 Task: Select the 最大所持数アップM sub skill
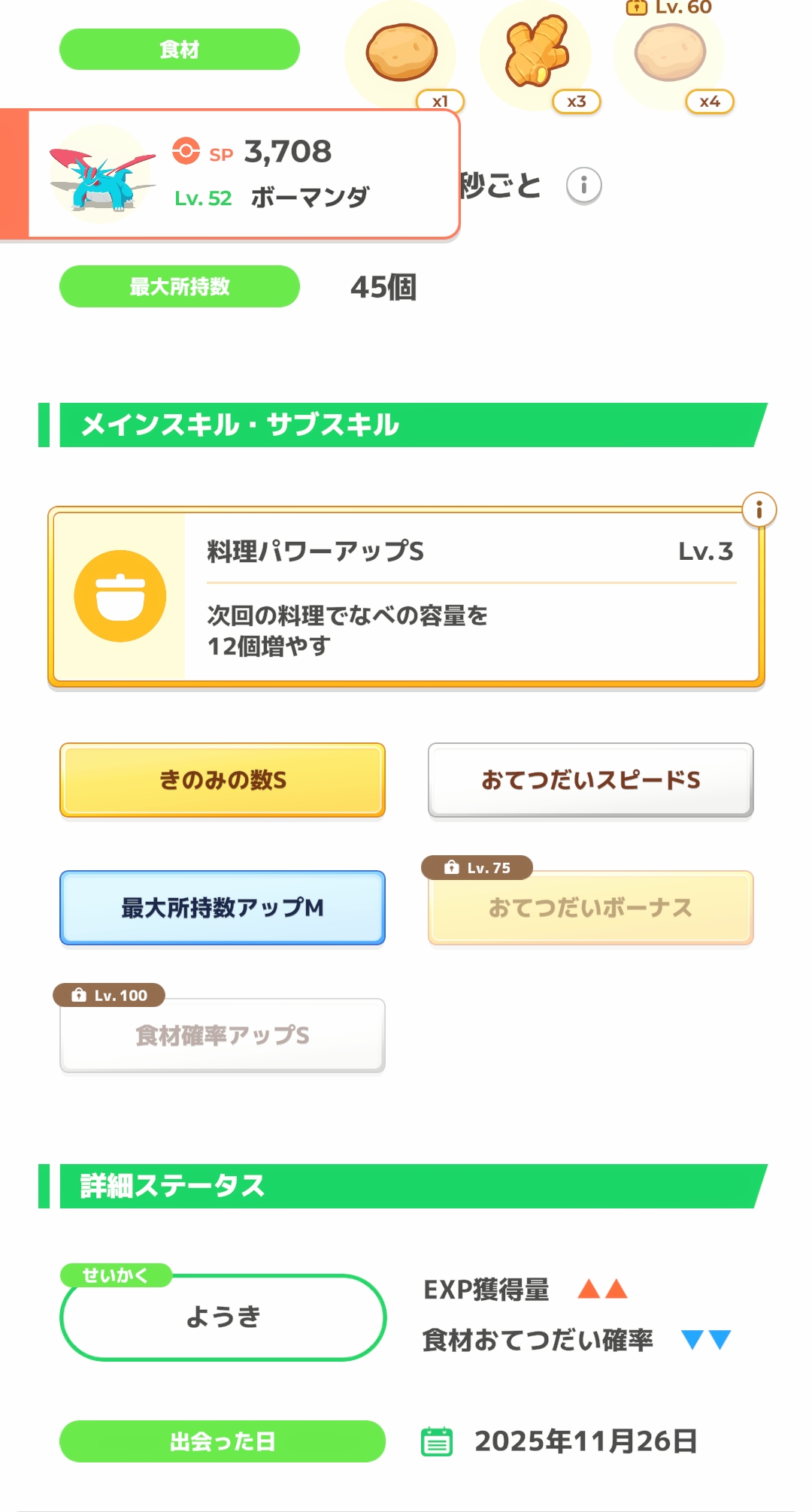pos(223,908)
